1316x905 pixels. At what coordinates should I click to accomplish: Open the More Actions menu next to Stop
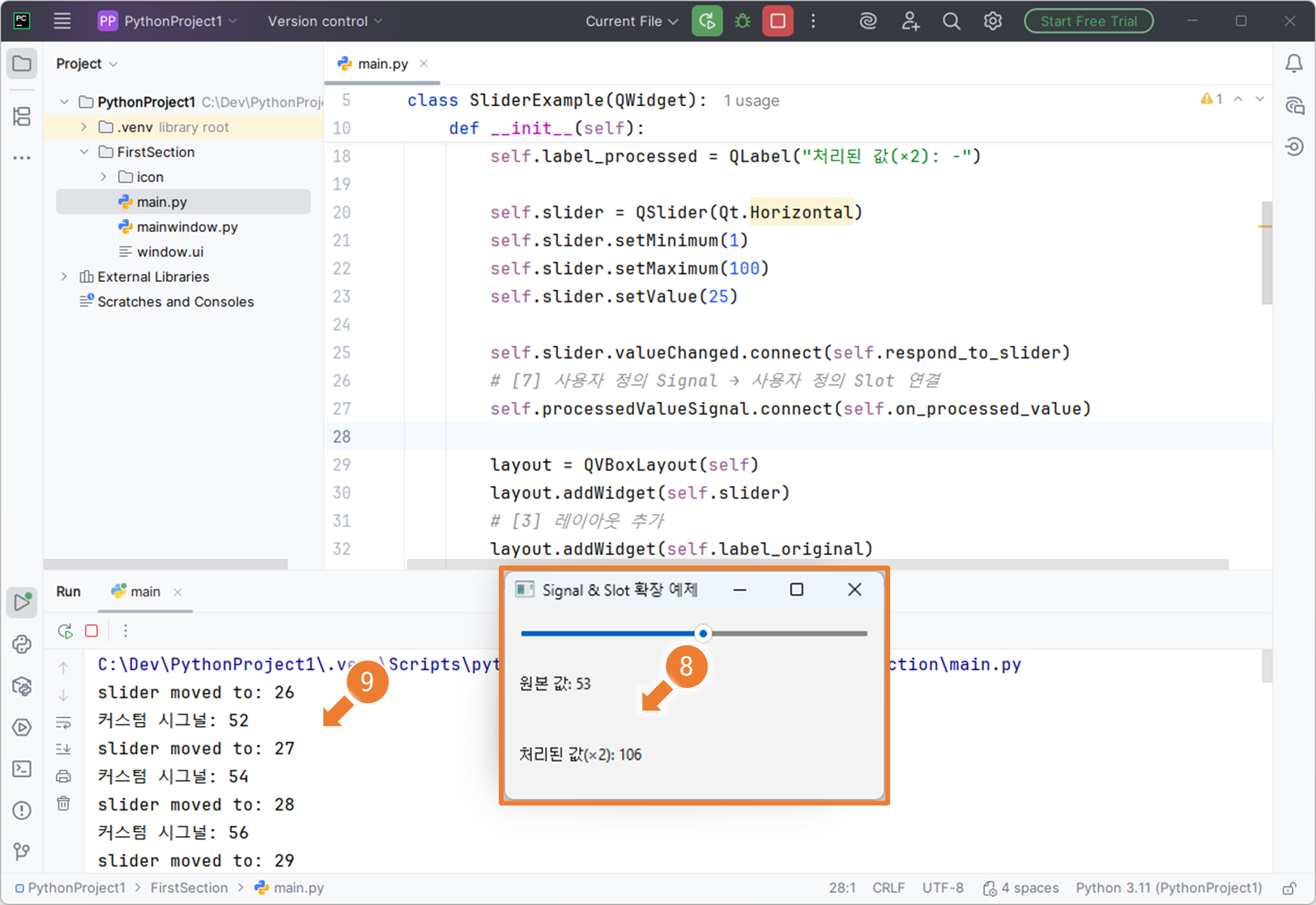click(x=814, y=21)
